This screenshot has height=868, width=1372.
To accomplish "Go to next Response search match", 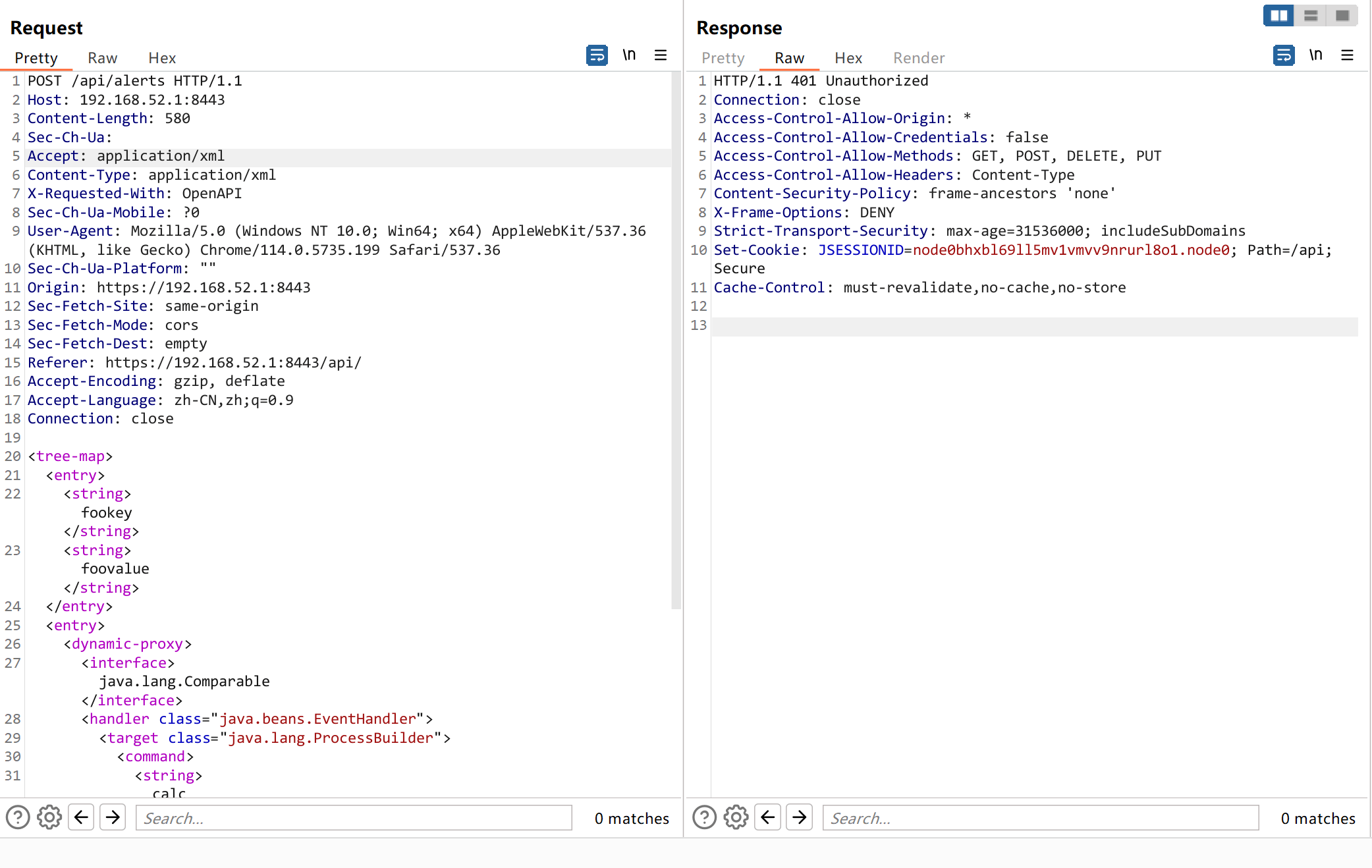I will point(799,817).
